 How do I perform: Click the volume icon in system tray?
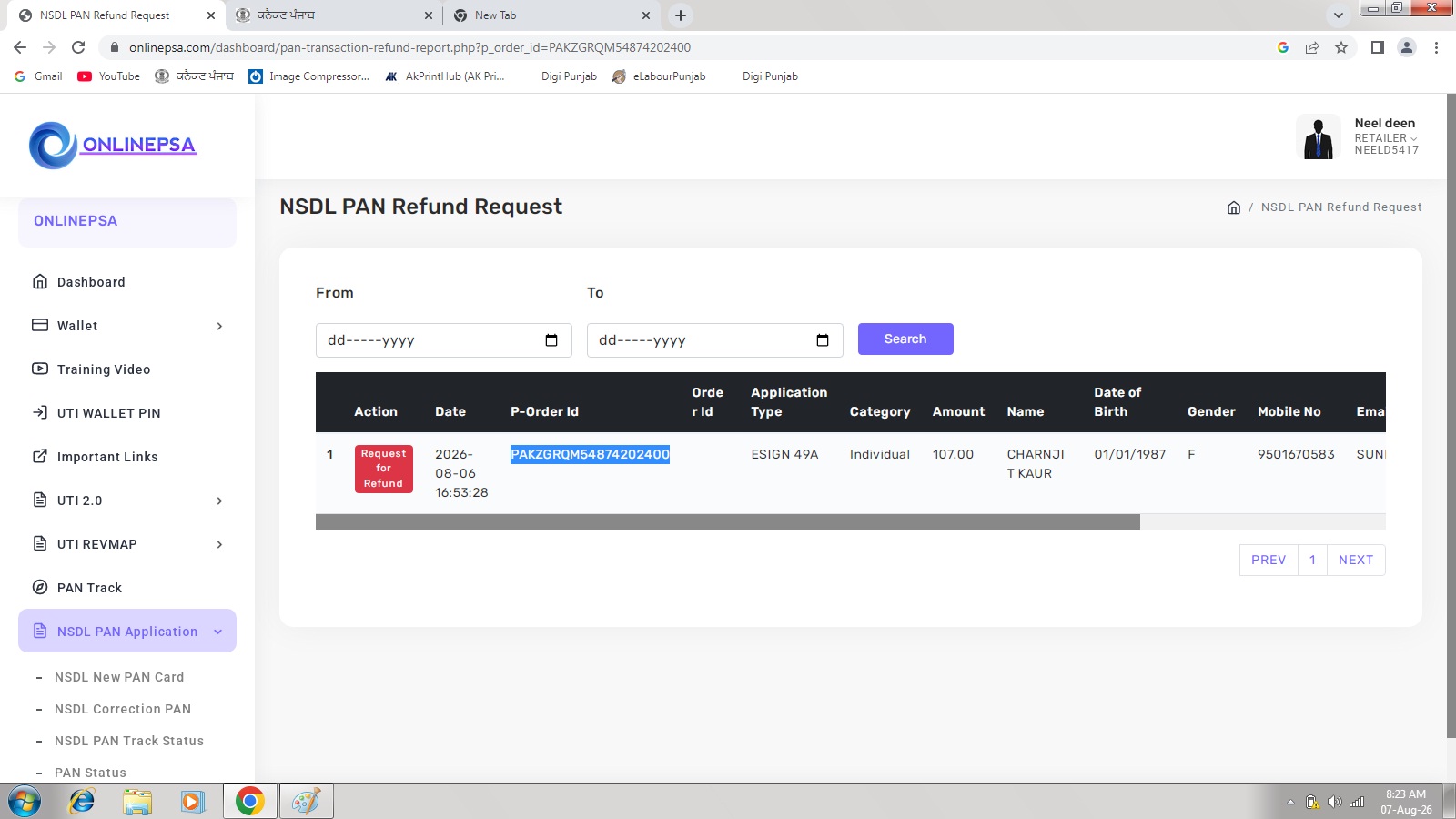(x=1334, y=802)
